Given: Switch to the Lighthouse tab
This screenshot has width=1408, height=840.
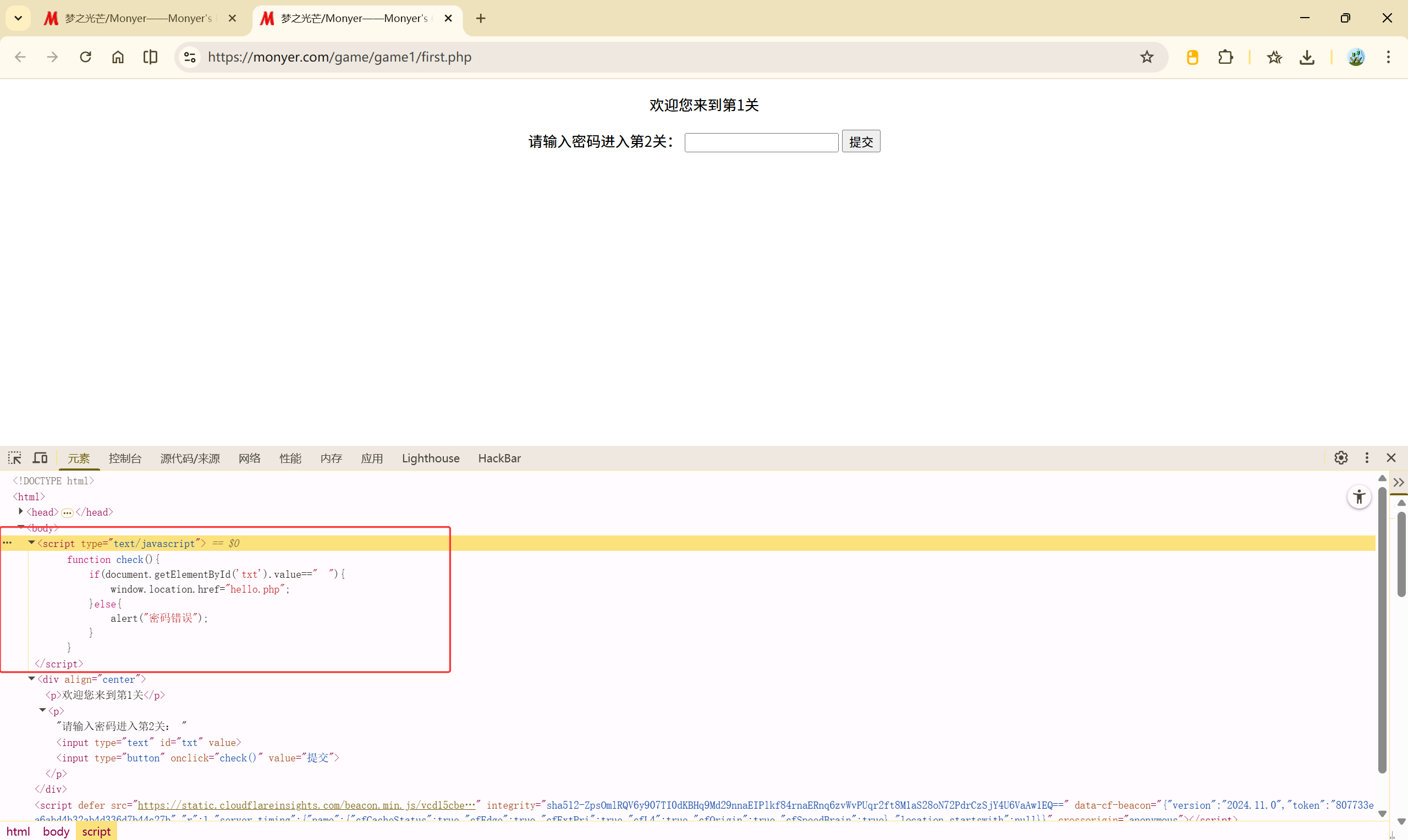Looking at the screenshot, I should point(430,458).
